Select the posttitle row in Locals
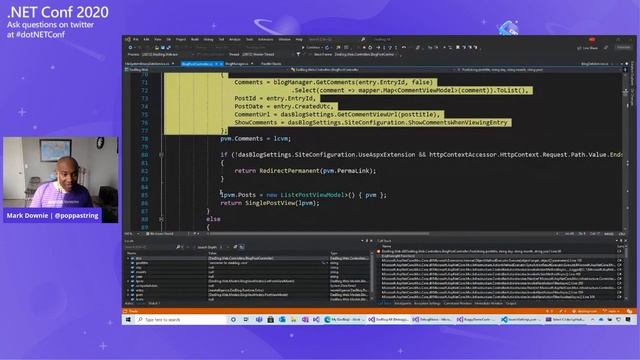The image size is (640, 360). click(247, 263)
